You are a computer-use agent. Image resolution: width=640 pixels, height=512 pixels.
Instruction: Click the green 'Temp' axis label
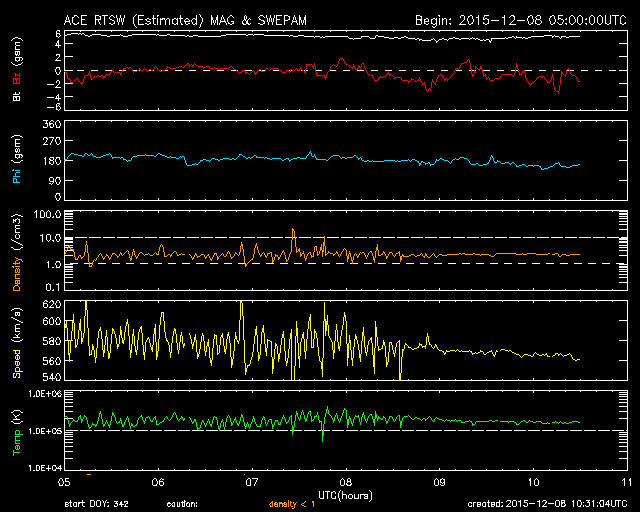(x=17, y=443)
